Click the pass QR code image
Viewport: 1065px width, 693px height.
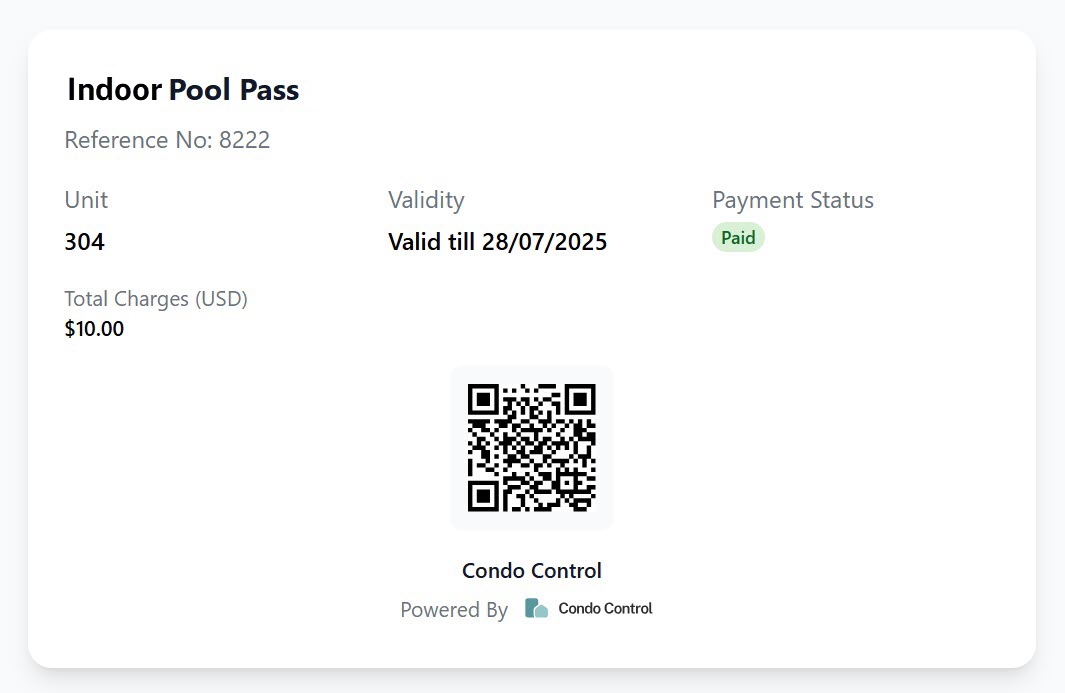tap(532, 448)
